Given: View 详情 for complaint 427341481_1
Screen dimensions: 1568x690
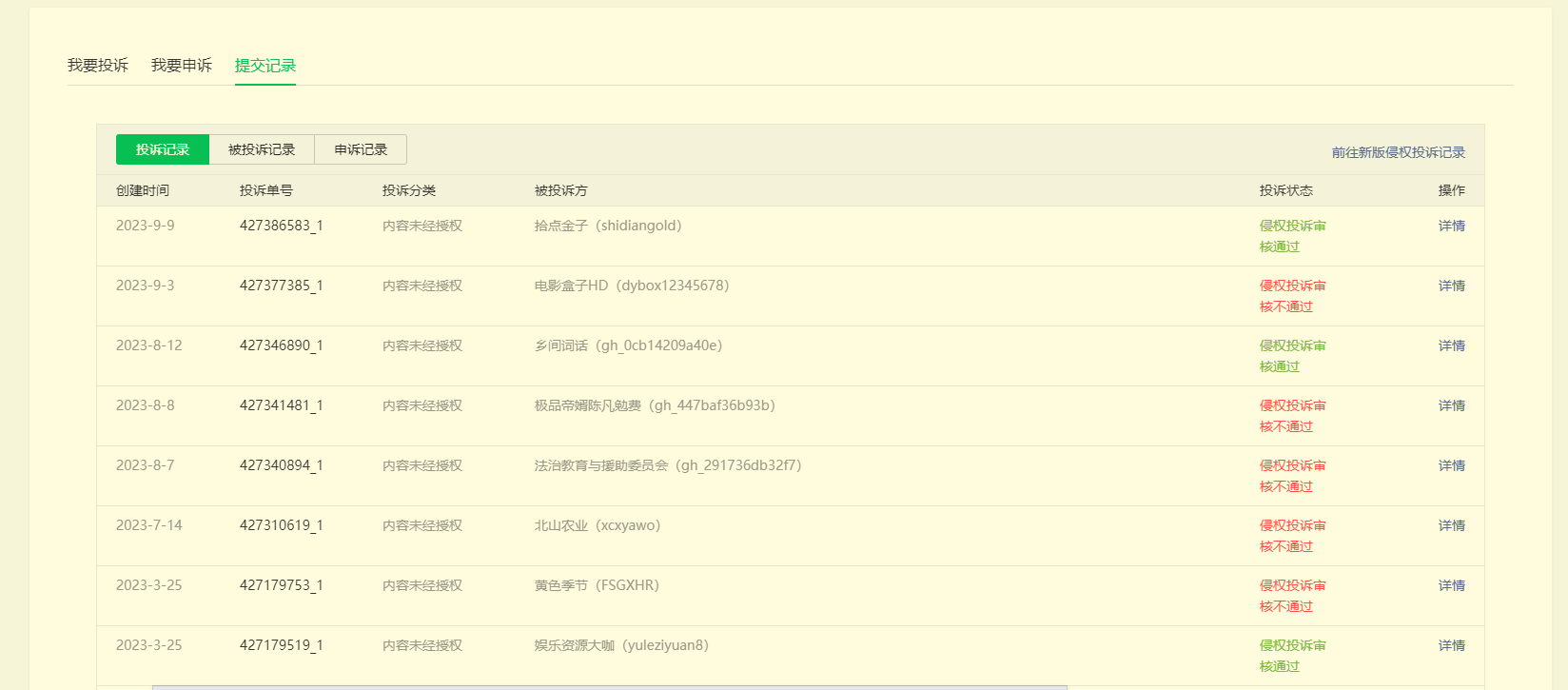Looking at the screenshot, I should pyautogui.click(x=1452, y=405).
